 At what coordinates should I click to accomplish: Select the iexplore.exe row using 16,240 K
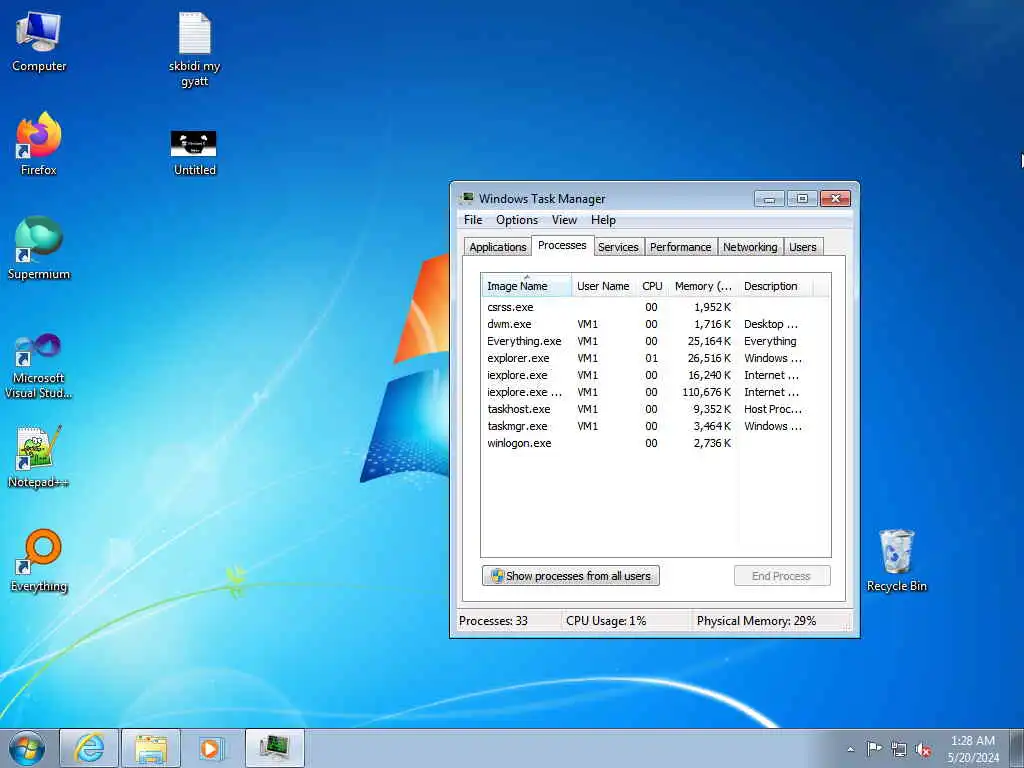coord(656,375)
